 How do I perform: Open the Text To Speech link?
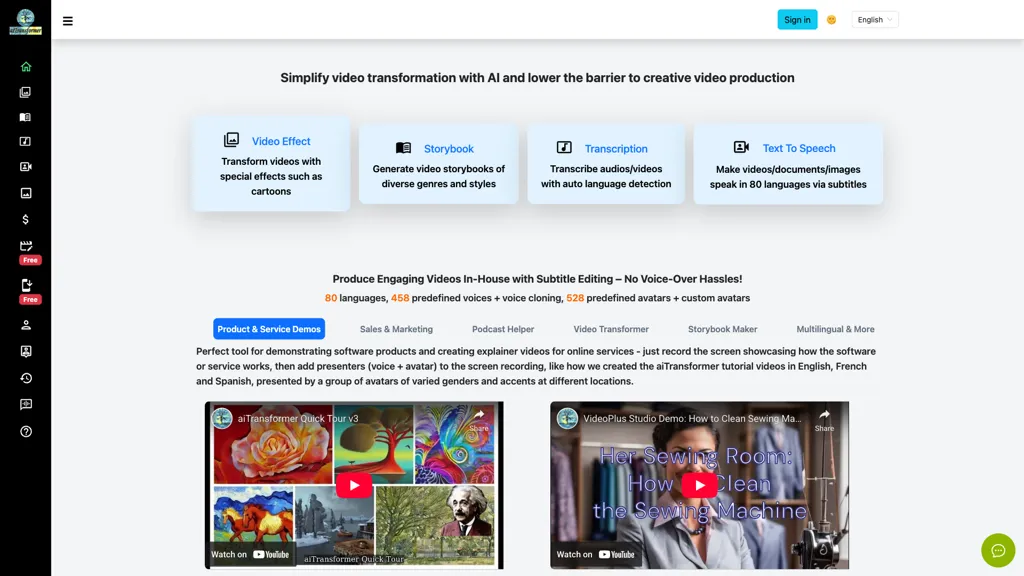[x=799, y=148]
